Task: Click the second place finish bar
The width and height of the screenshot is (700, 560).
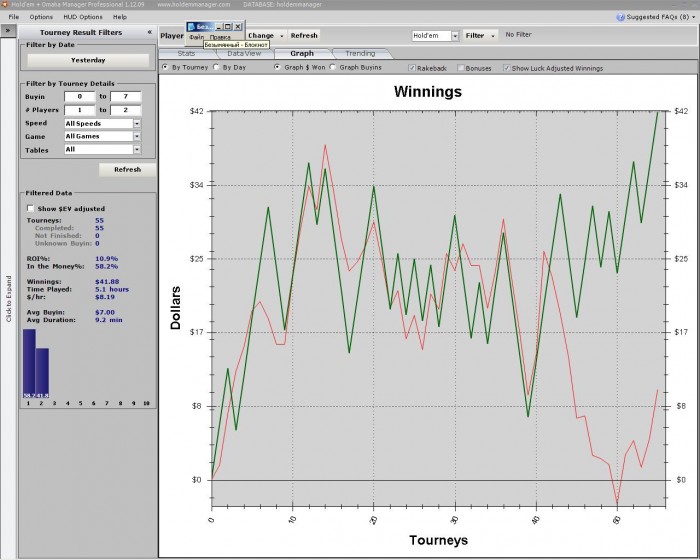Action: (x=42, y=373)
